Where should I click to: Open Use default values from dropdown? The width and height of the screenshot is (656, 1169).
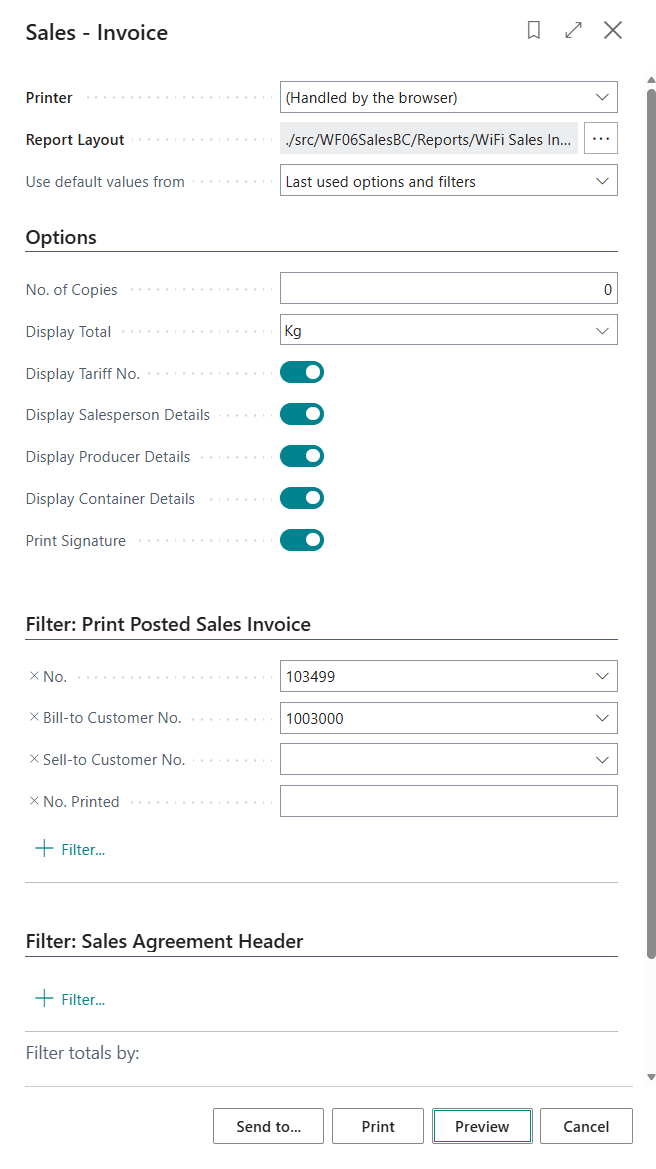point(449,181)
